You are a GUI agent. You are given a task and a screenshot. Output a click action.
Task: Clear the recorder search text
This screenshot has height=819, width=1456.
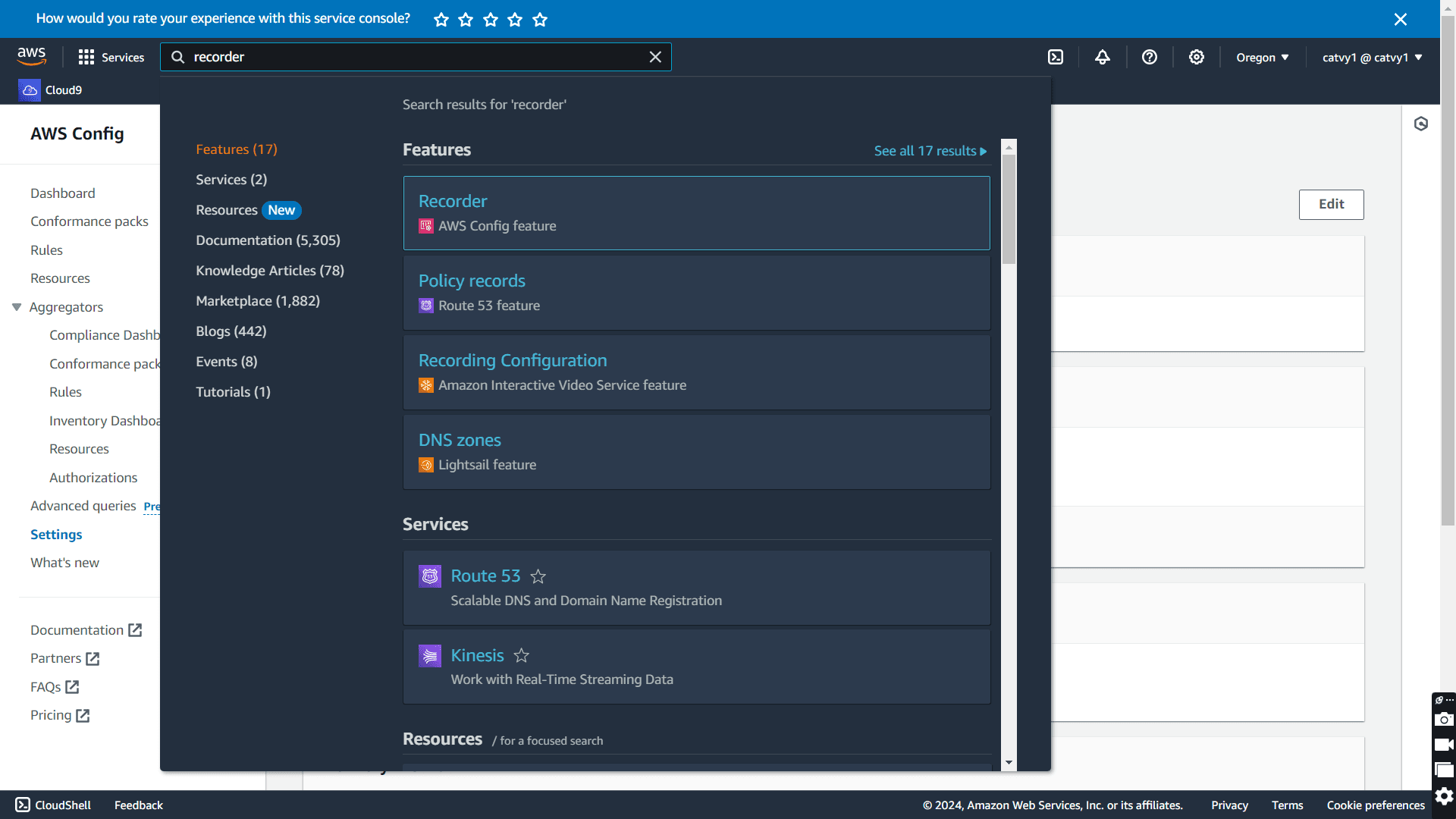[655, 57]
